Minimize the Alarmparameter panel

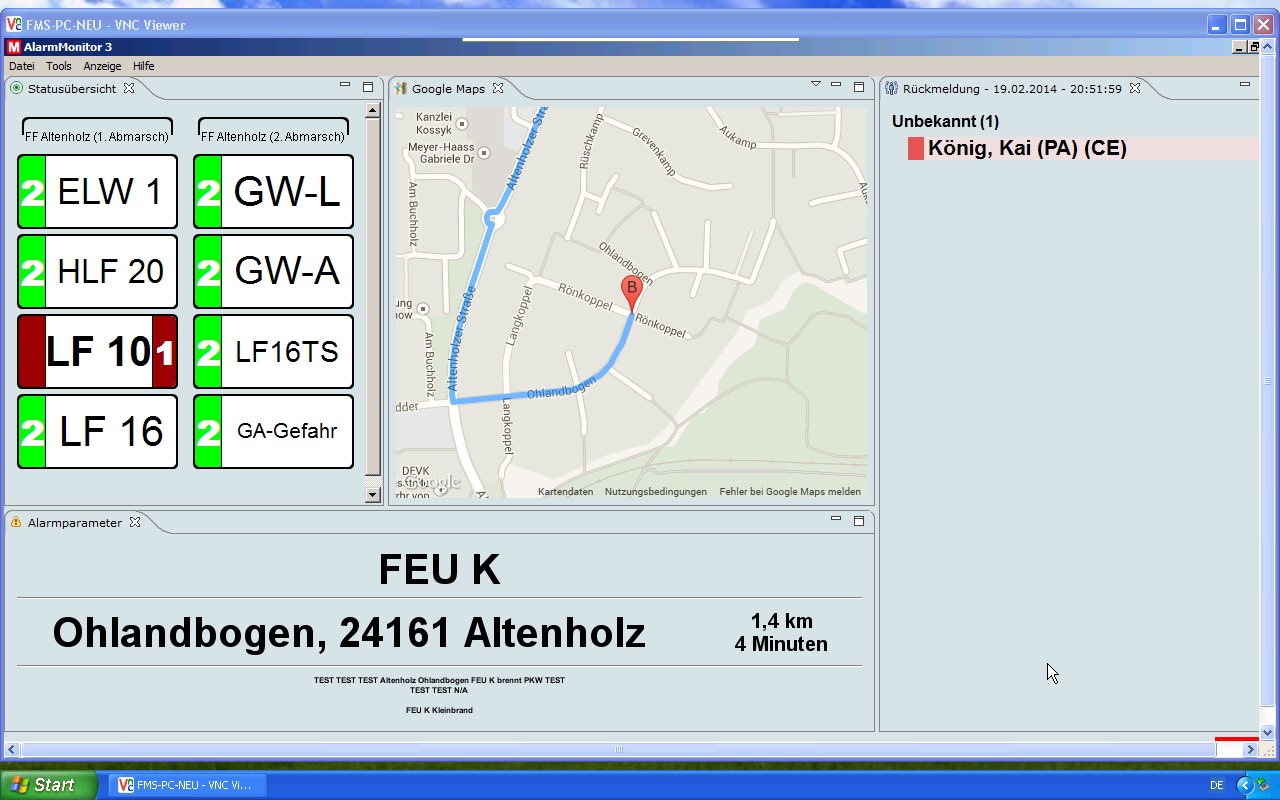click(836, 519)
